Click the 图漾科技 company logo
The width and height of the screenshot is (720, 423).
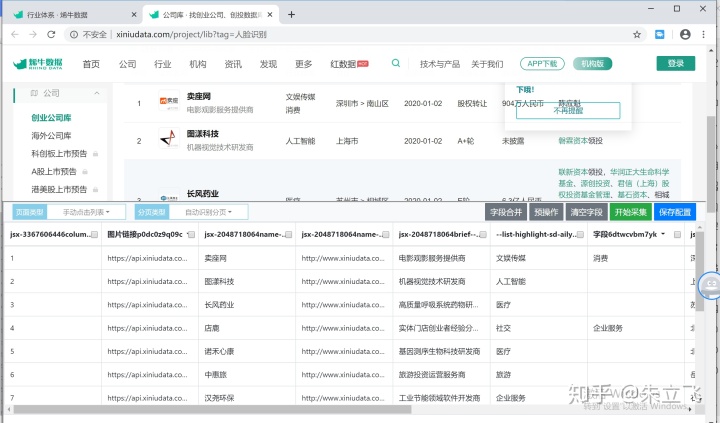[x=169, y=138]
